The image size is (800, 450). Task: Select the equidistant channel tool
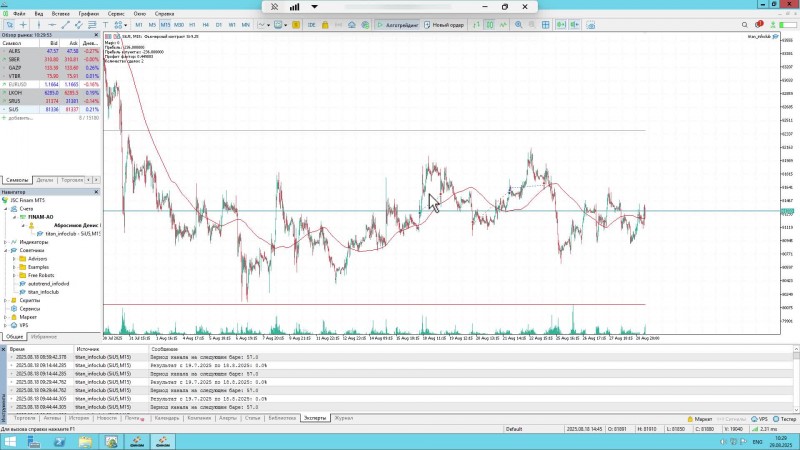[79, 24]
